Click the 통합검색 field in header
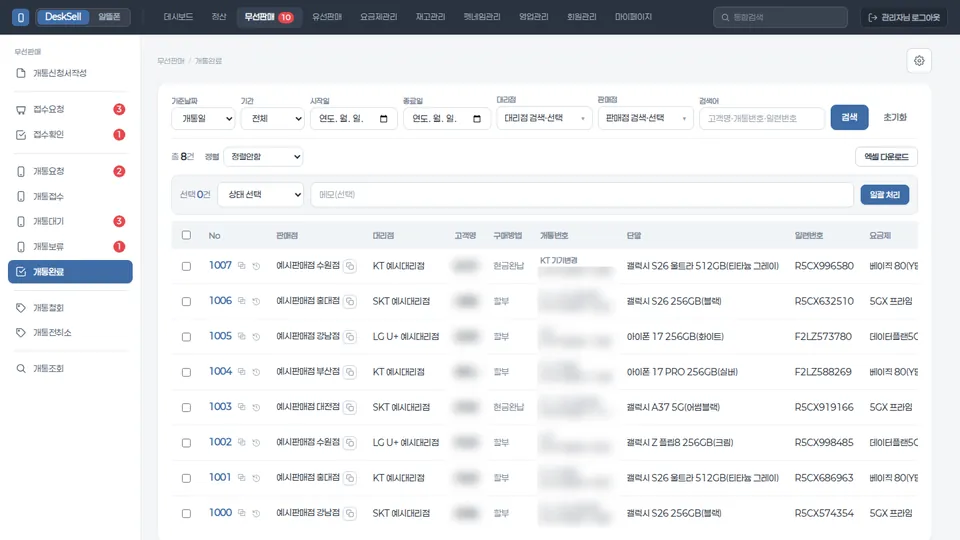Screen dimensions: 960x540 [780, 17]
